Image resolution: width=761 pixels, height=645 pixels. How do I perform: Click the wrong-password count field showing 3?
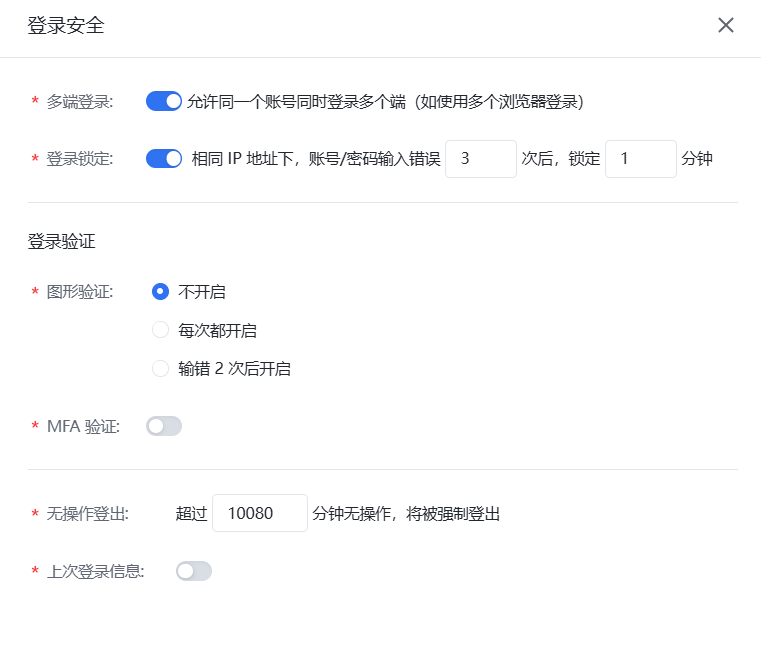[480, 158]
